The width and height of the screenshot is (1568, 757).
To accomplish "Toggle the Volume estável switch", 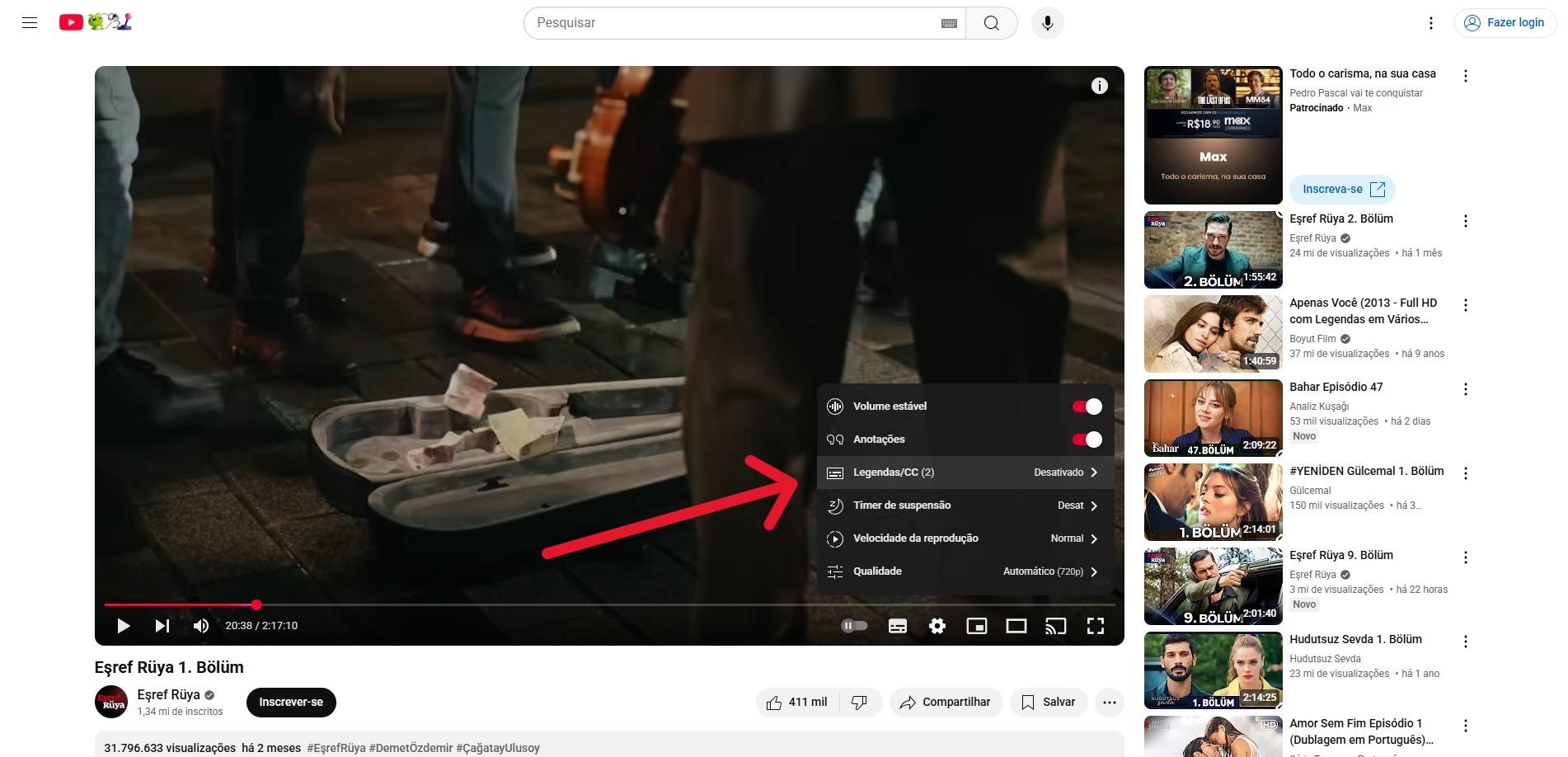I will point(1087,407).
